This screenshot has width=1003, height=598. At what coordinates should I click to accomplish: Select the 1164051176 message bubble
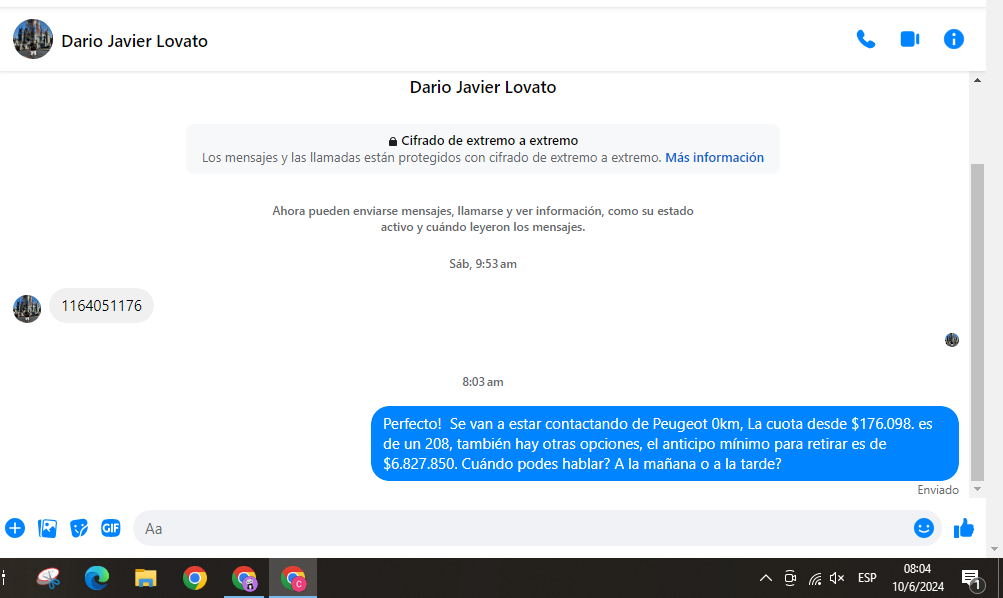click(x=101, y=306)
